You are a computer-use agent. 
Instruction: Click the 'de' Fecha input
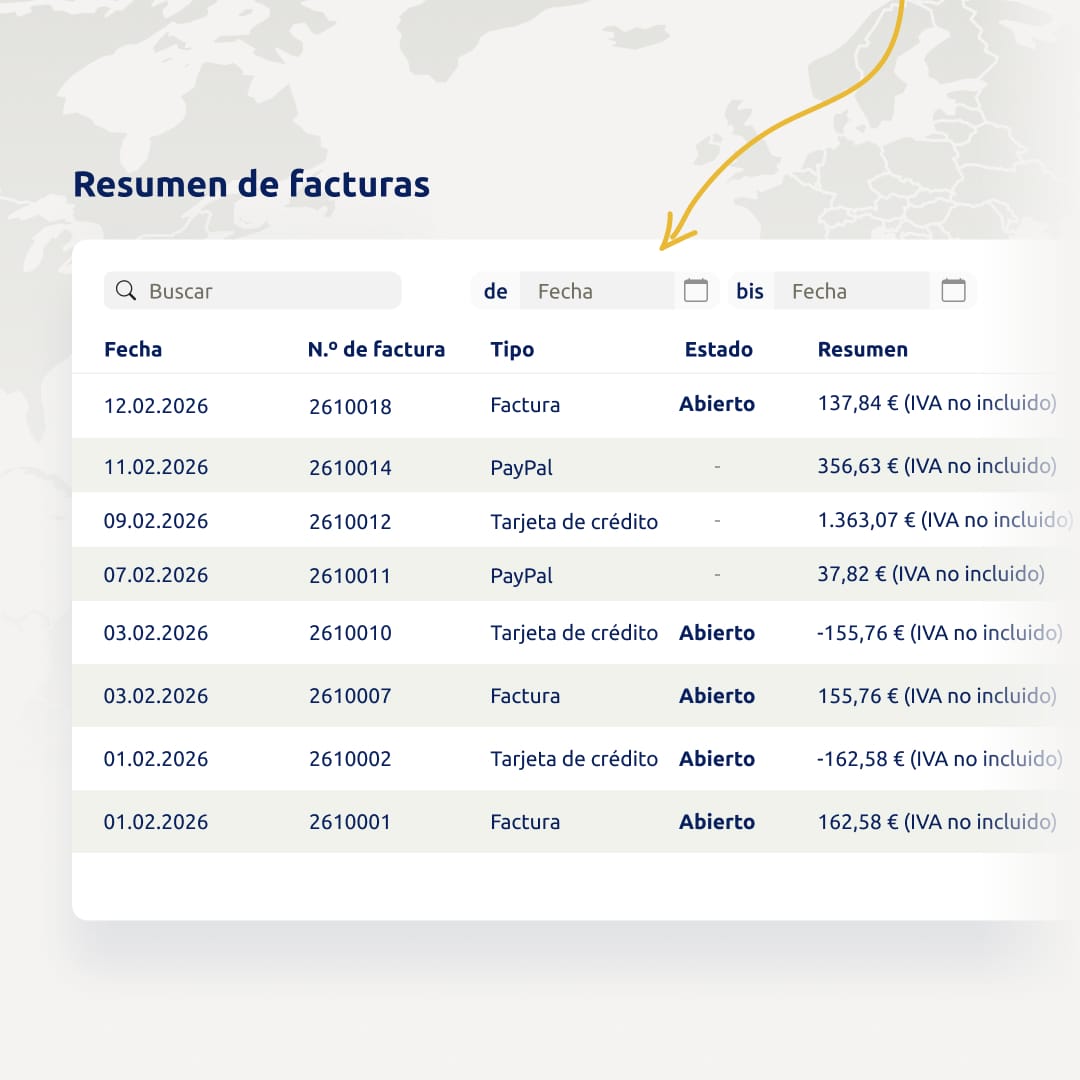pyautogui.click(x=597, y=291)
